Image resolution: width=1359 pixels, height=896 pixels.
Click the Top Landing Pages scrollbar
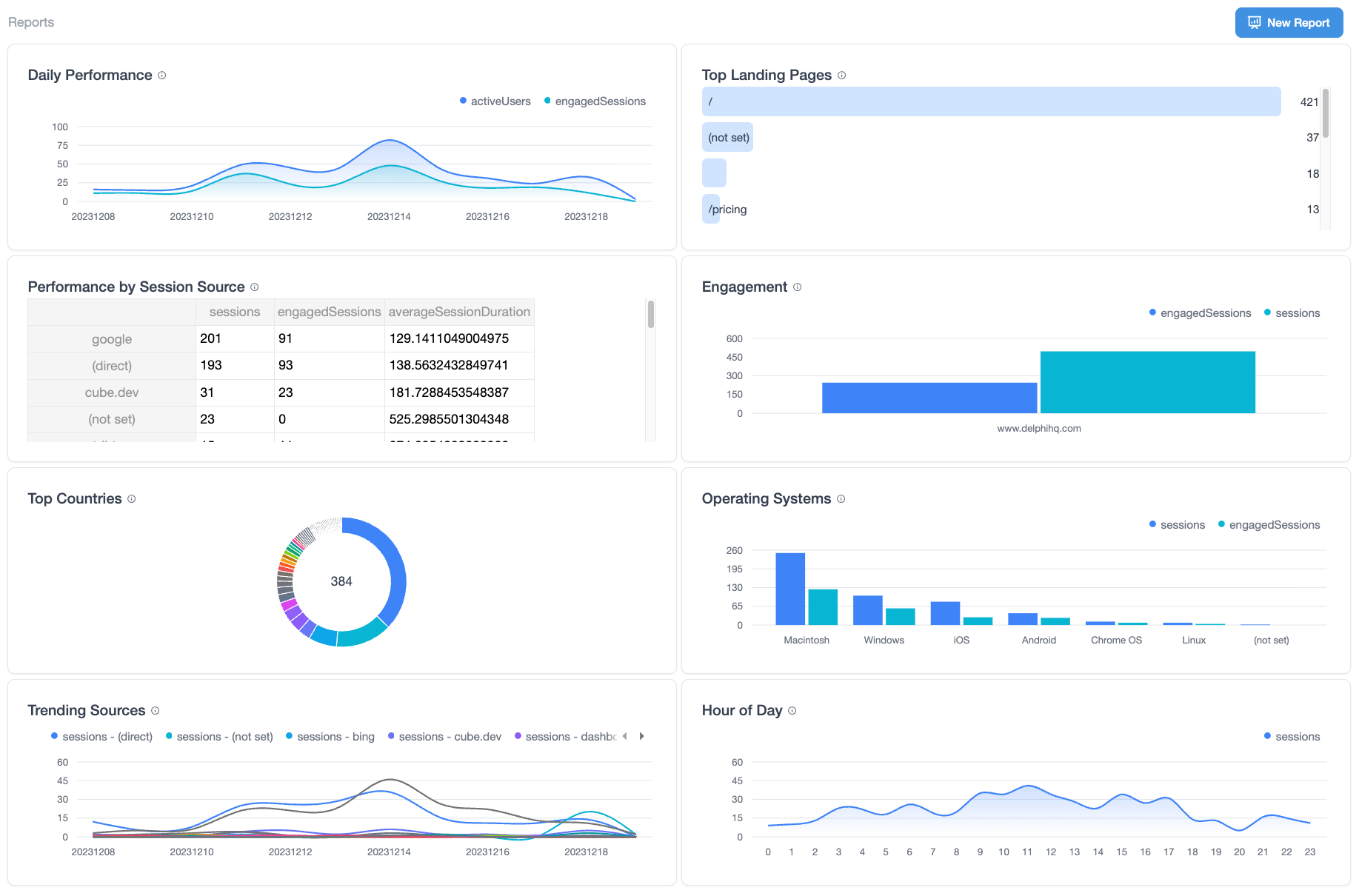pyautogui.click(x=1326, y=113)
